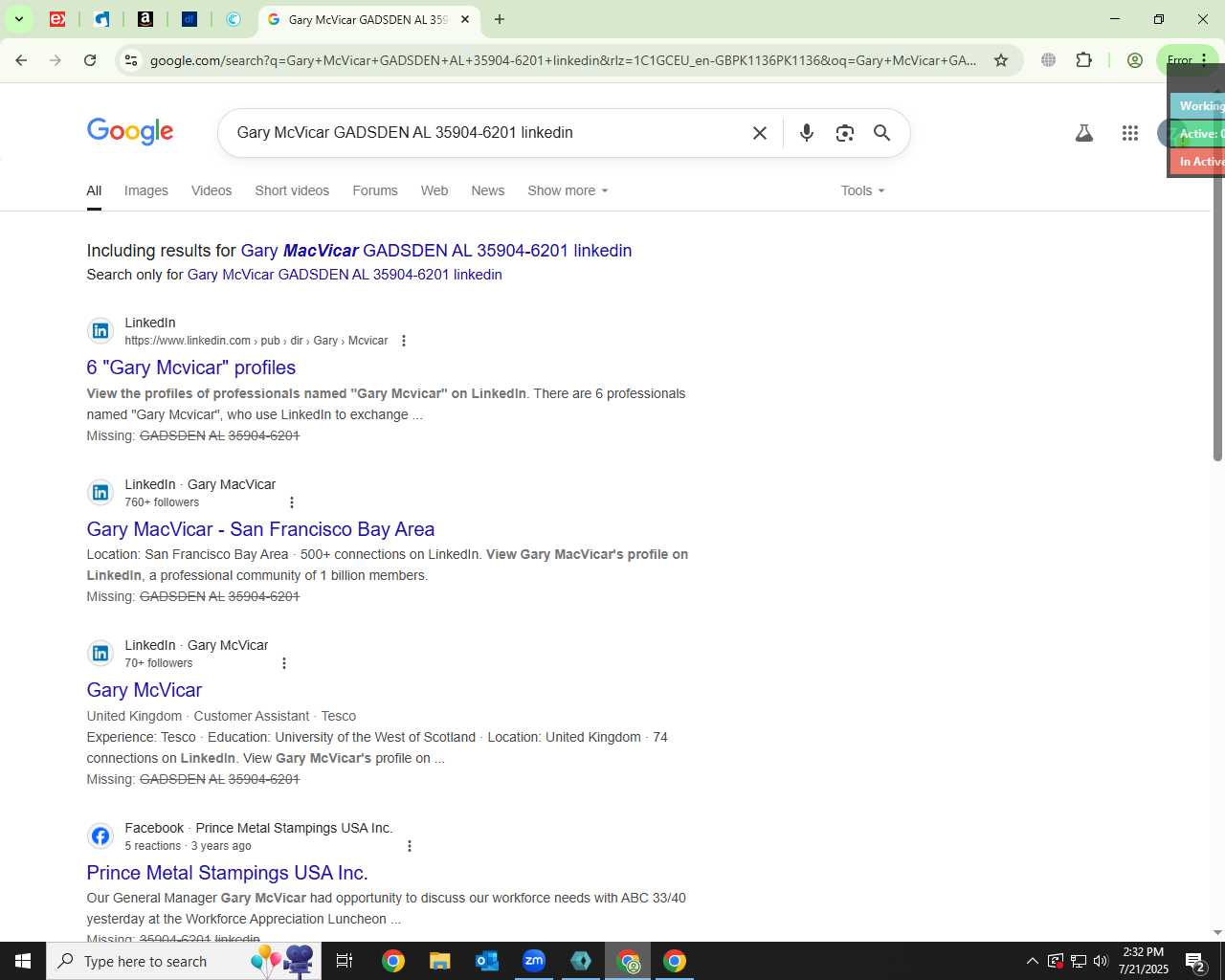
Task: Open Search by image camera icon
Action: click(x=844, y=133)
